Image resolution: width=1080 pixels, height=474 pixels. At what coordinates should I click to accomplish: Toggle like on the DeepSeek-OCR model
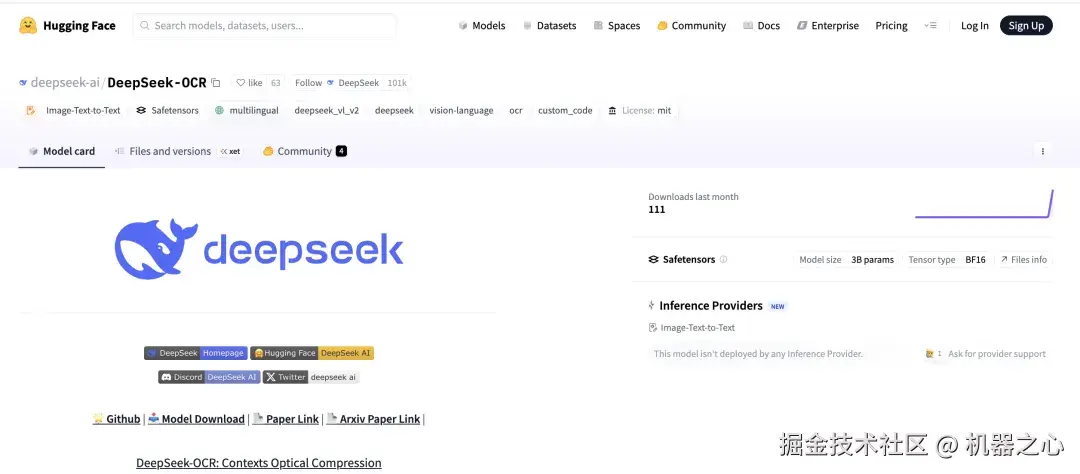[x=249, y=83]
